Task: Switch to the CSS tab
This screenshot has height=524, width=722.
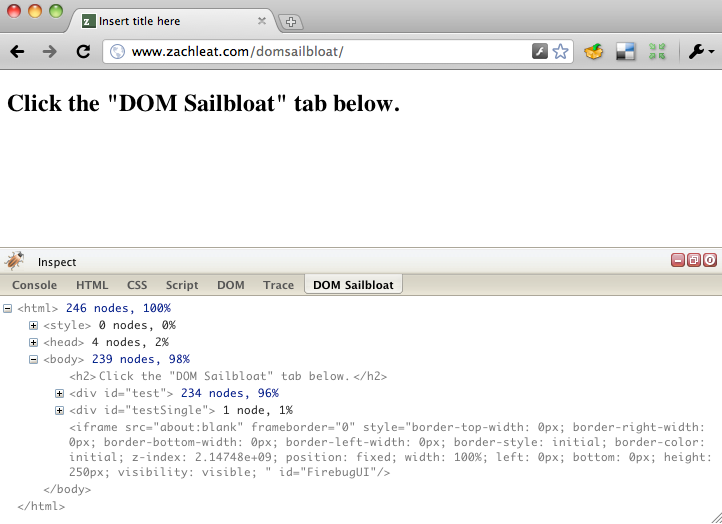Action: (137, 285)
